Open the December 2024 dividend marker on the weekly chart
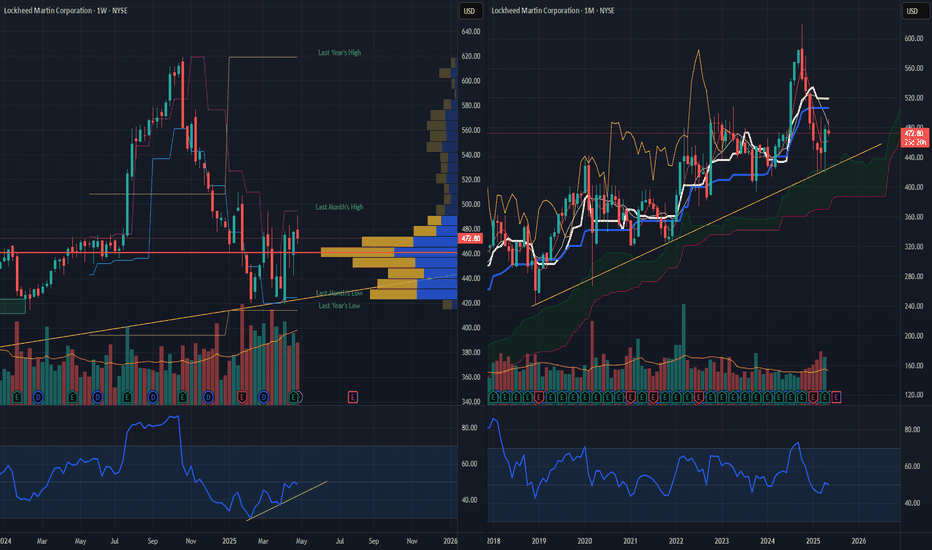Screen dimensions: 932x550 (x=208, y=397)
